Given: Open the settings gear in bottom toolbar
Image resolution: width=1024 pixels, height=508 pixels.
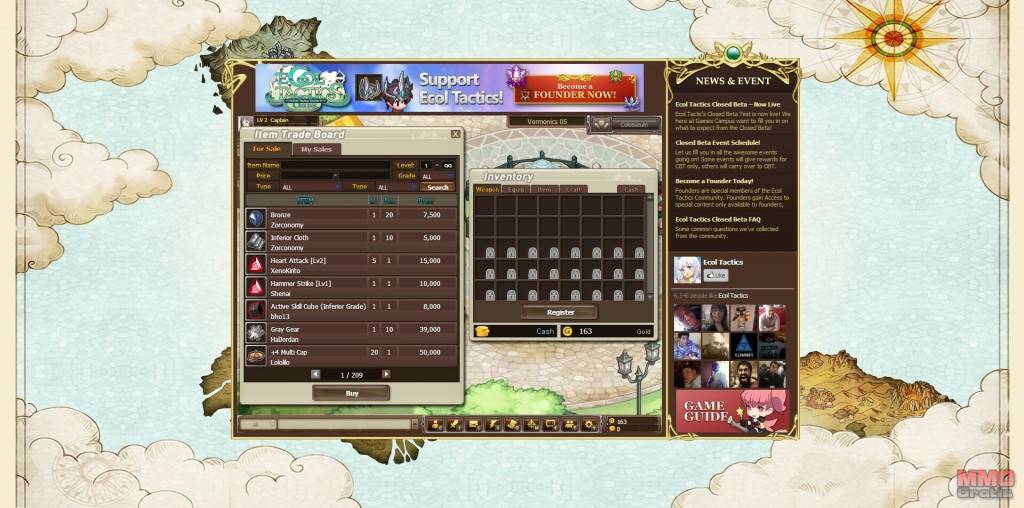Looking at the screenshot, I should tap(589, 425).
